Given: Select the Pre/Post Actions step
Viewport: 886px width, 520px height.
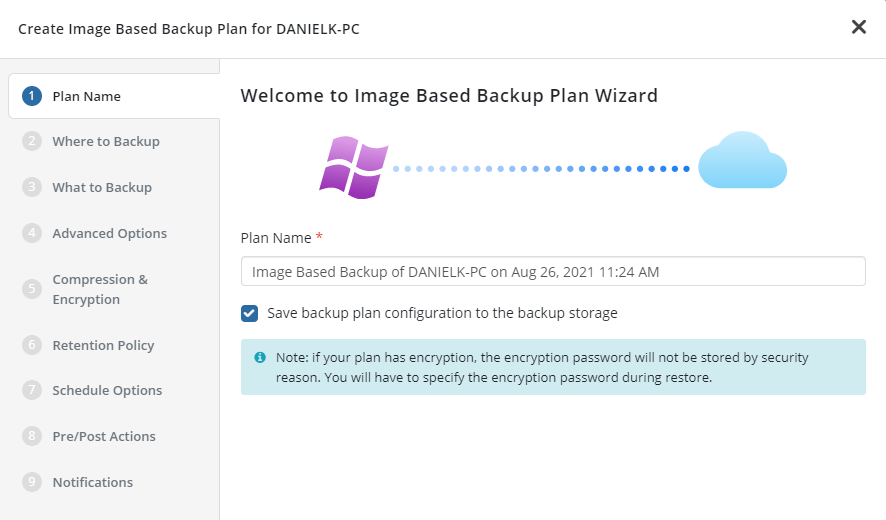Looking at the screenshot, I should pos(104,436).
